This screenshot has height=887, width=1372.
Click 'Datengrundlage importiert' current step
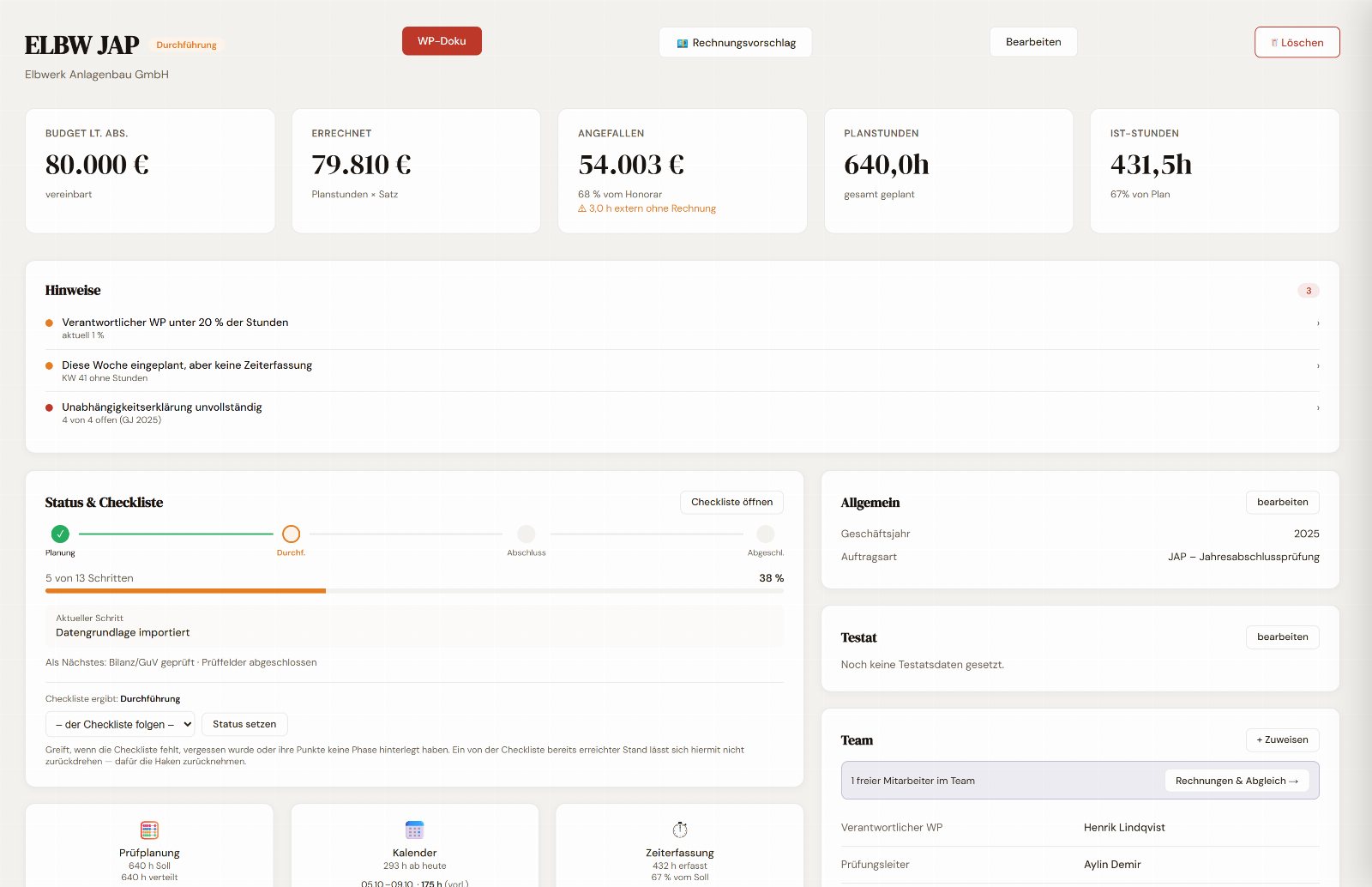pos(123,632)
